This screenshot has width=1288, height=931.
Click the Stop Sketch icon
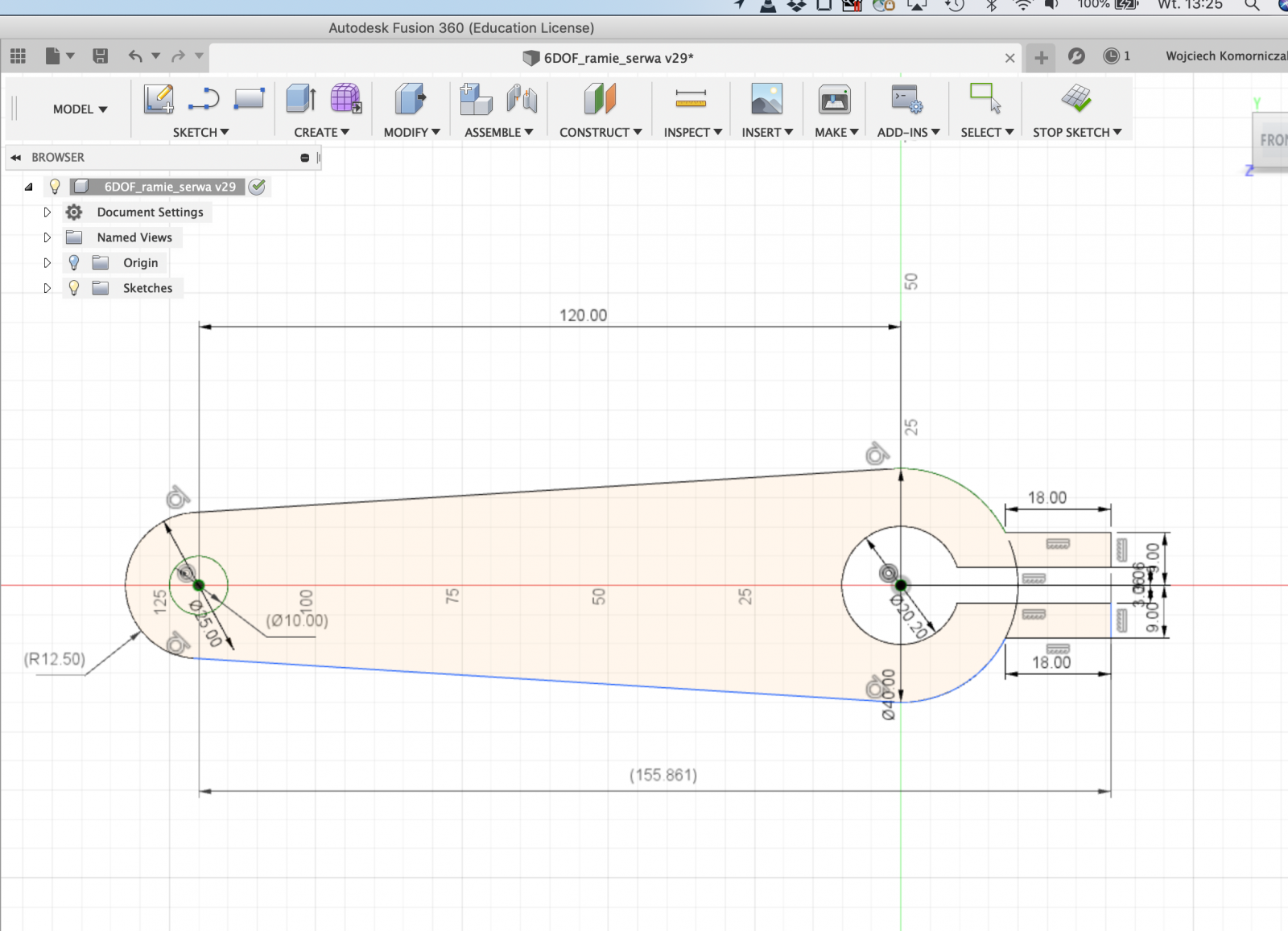1075,99
